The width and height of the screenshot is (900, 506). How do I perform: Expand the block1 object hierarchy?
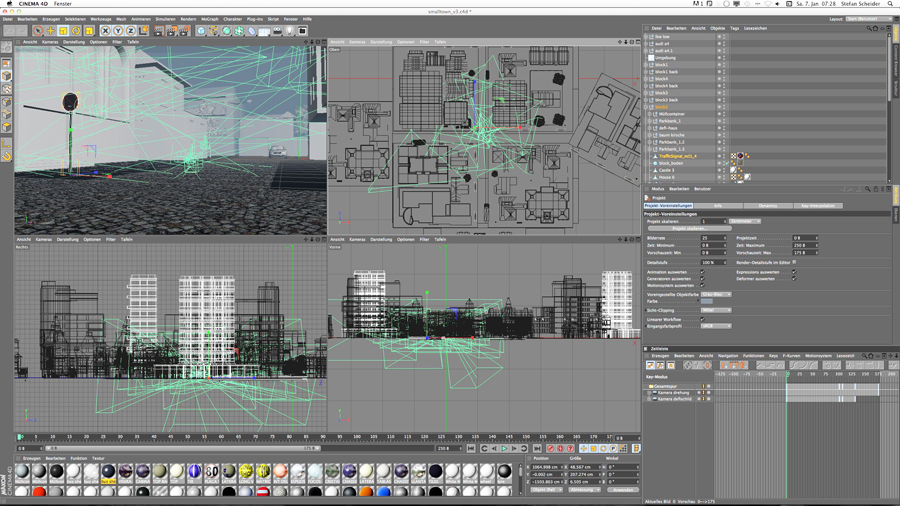(x=647, y=65)
